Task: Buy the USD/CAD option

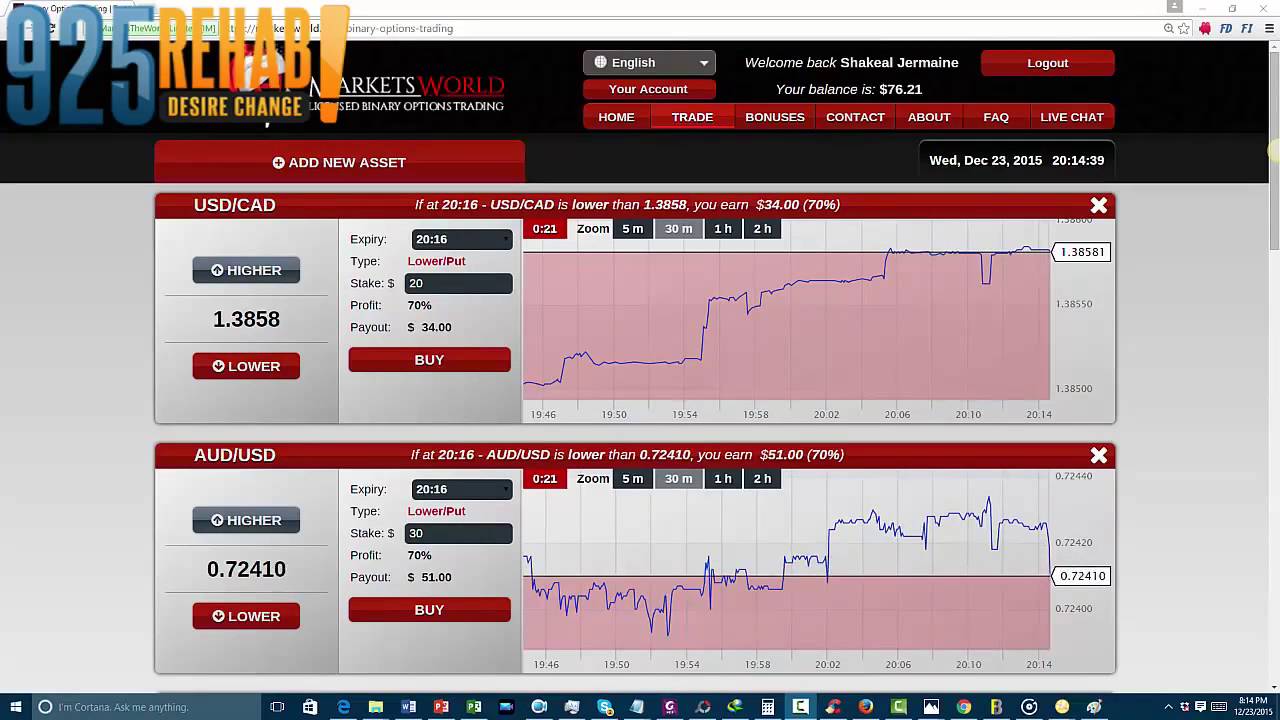Action: 430,360
